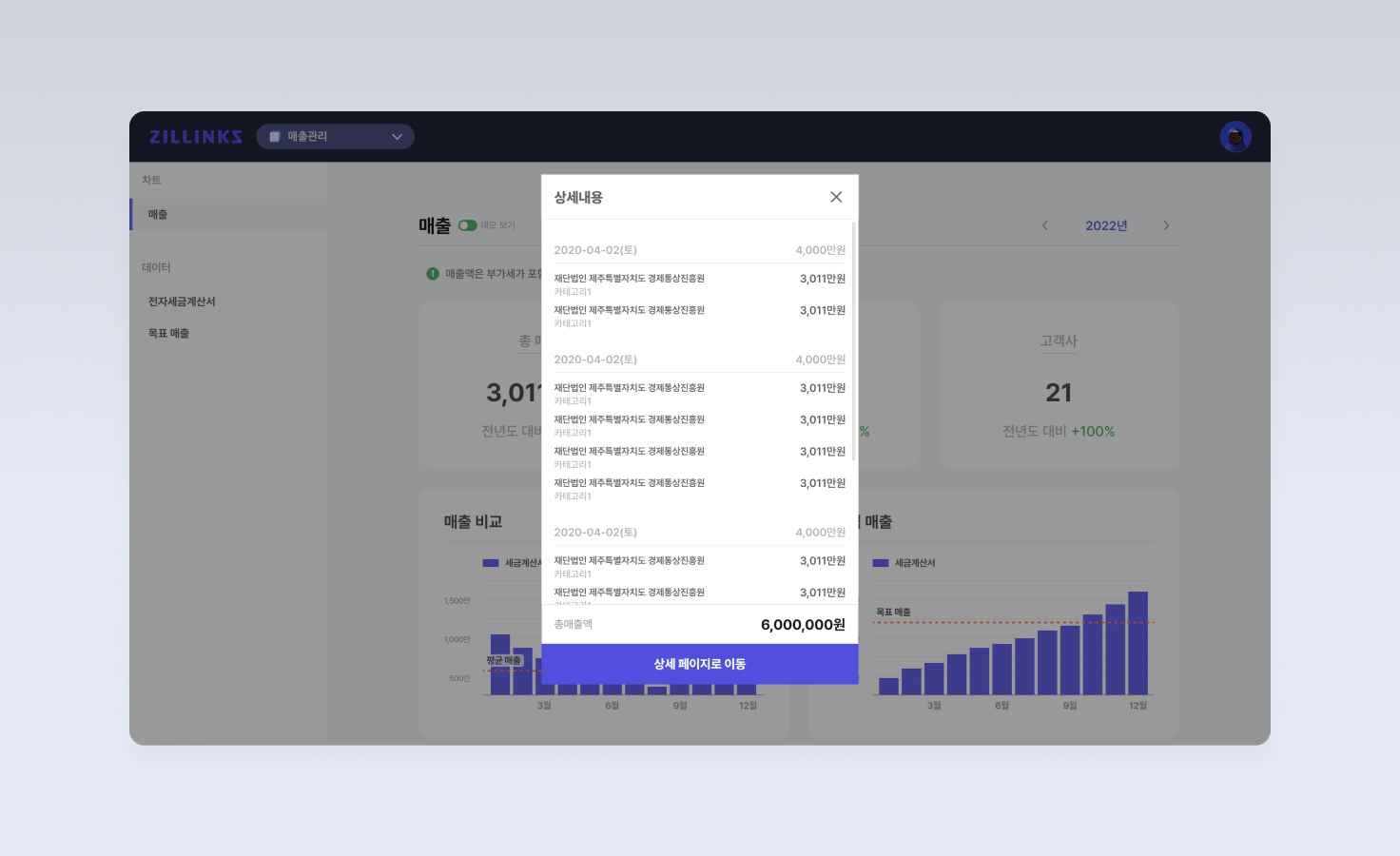
Task: Click the 차트 sidebar section label
Action: 151,180
